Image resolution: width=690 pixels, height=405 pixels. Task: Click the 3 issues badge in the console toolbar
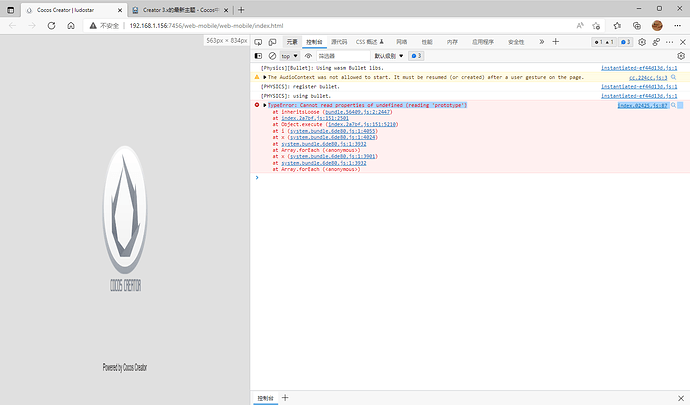pyautogui.click(x=416, y=56)
